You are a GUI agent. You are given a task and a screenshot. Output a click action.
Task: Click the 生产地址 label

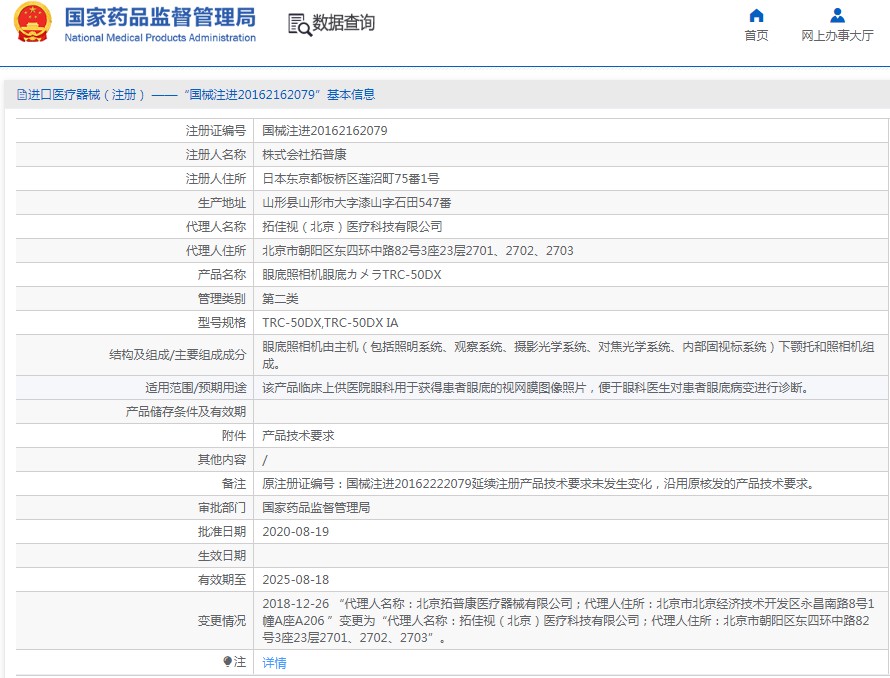pyautogui.click(x=222, y=203)
